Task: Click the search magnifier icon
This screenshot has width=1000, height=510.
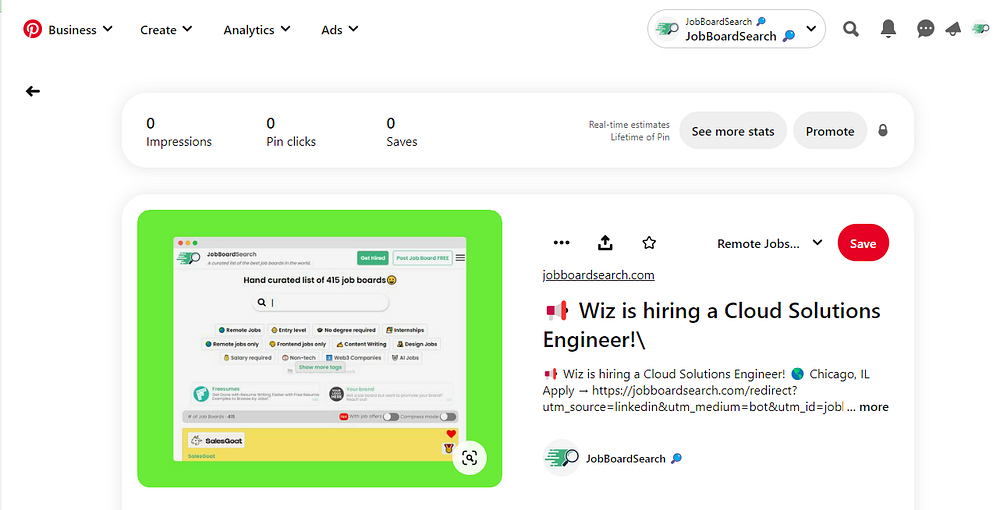Action: click(x=851, y=29)
